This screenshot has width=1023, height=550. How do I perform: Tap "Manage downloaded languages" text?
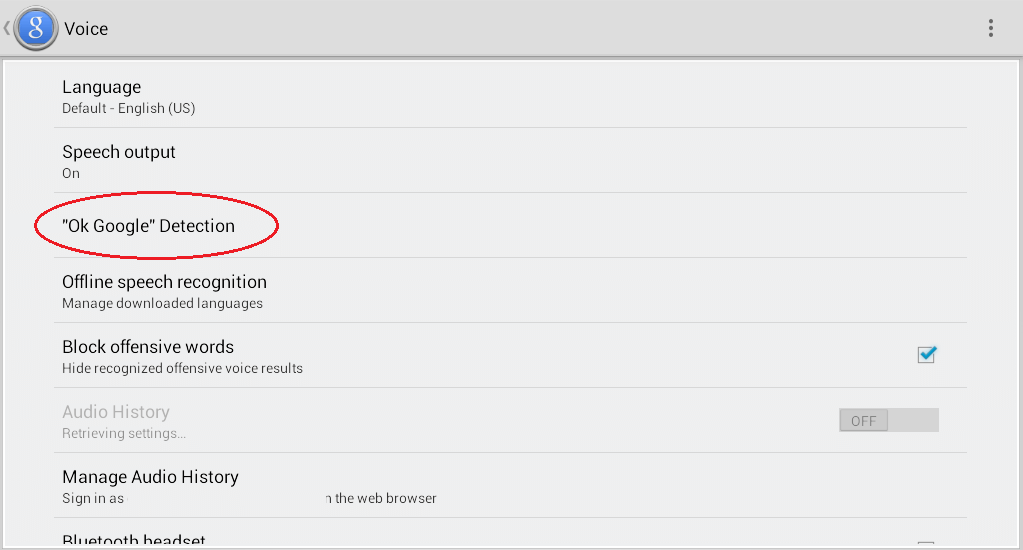click(x=162, y=303)
